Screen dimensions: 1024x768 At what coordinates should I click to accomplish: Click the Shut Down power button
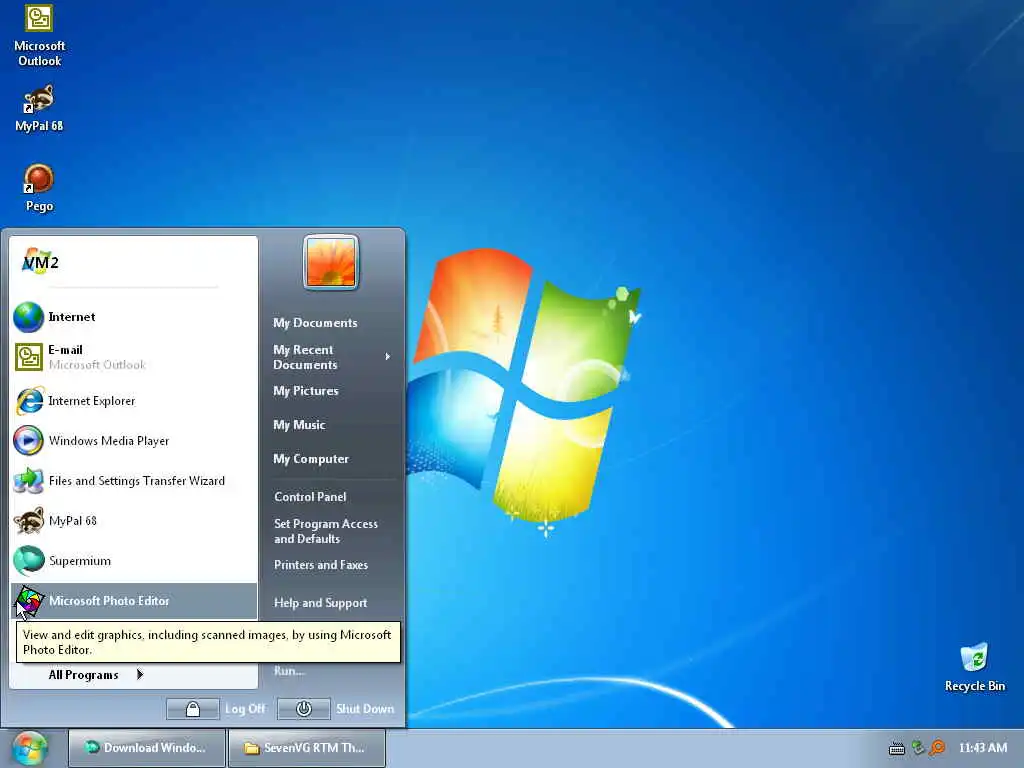click(304, 709)
